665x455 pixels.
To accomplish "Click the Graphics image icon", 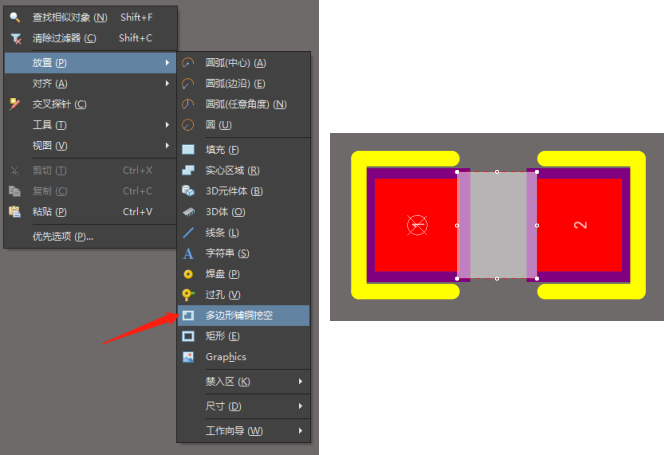I will tap(188, 357).
